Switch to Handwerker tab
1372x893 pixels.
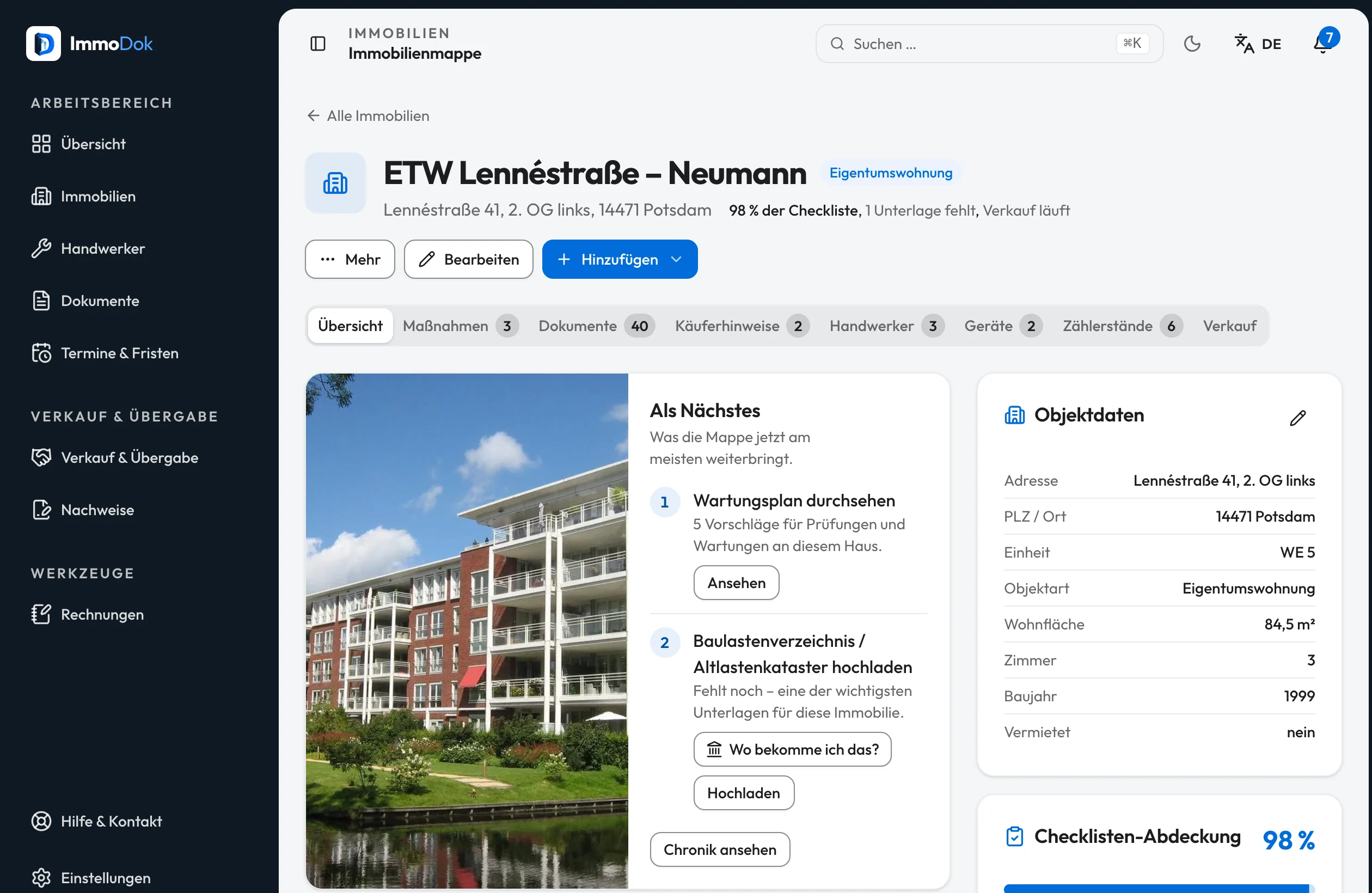point(886,326)
